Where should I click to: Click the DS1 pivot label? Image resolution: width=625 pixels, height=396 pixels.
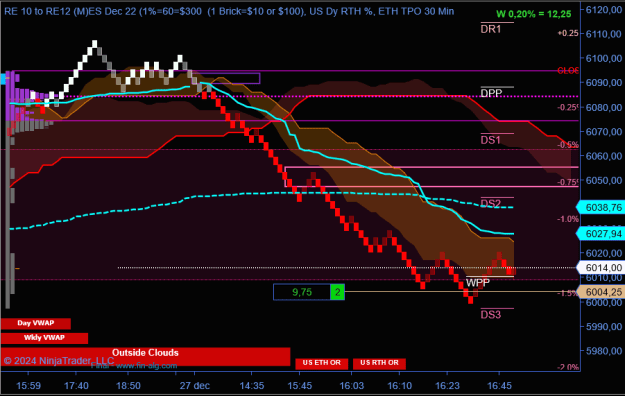pos(490,140)
